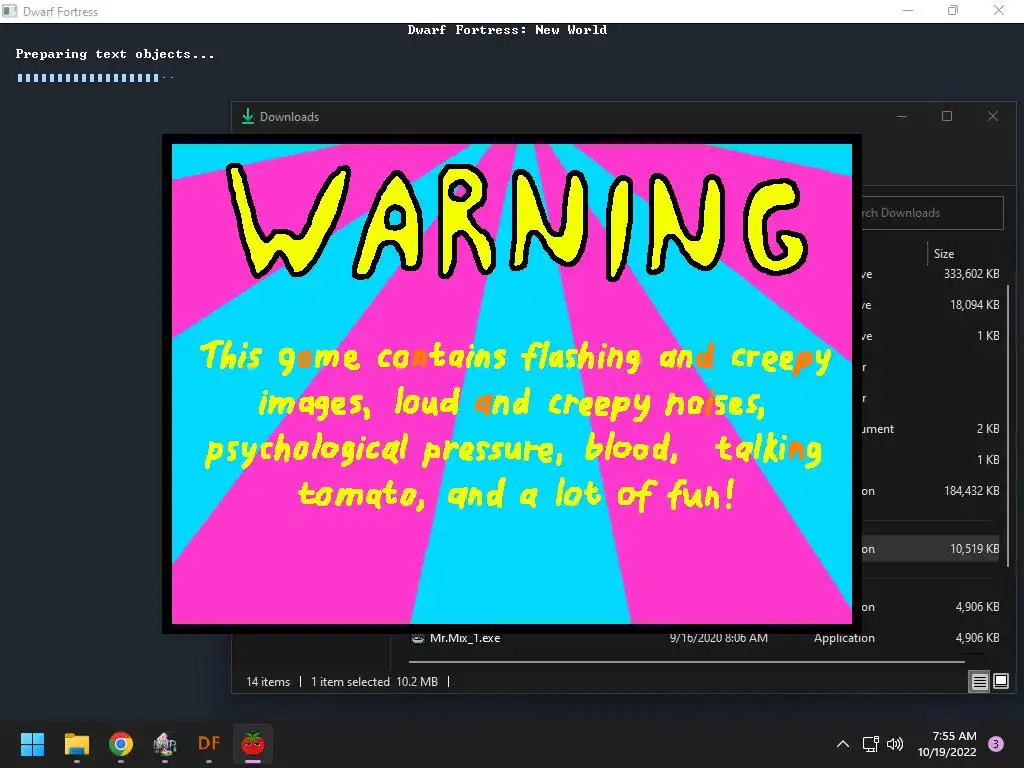Click the 333,602 KB size cell
Image resolution: width=1024 pixels, height=768 pixels.
[x=971, y=274]
